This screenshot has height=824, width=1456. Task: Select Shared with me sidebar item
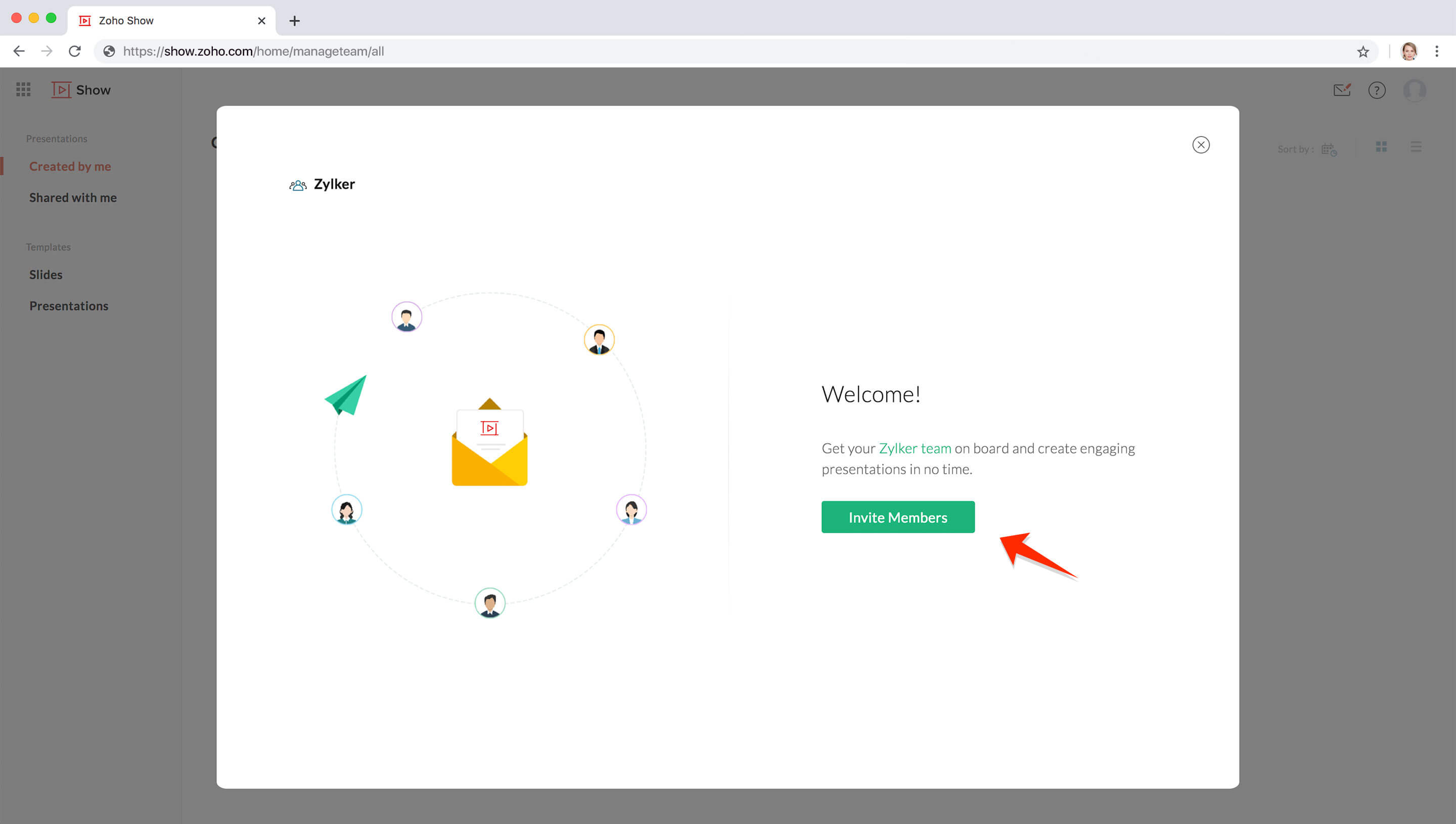(73, 197)
